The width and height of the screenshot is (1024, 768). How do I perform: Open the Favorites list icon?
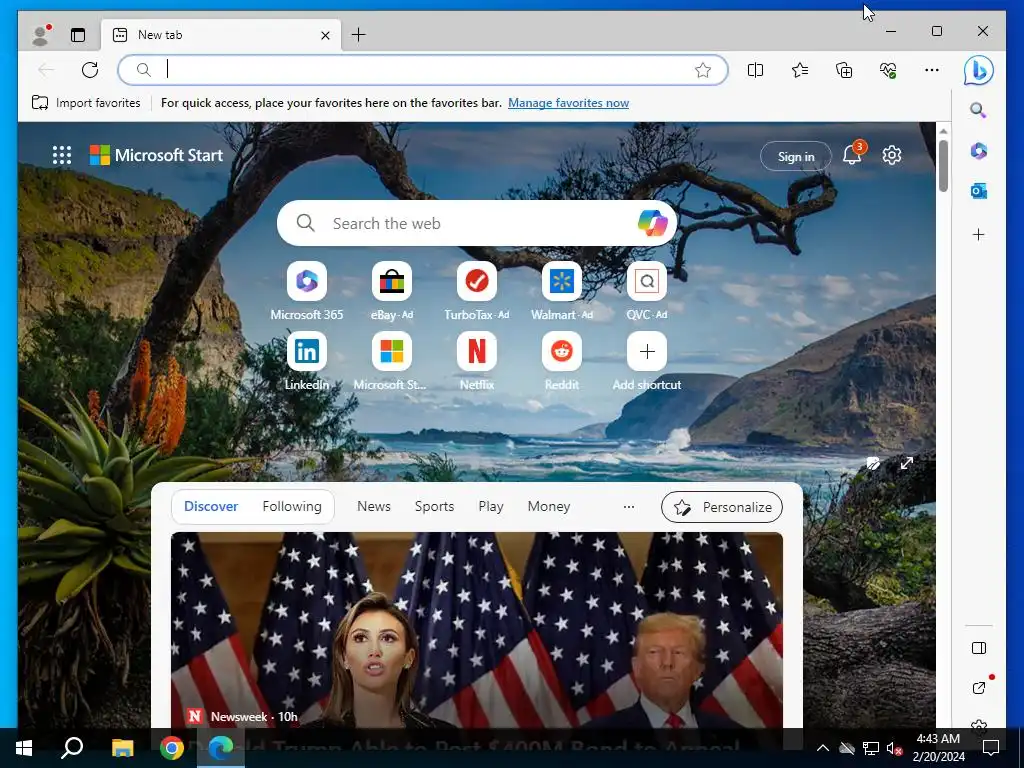[800, 70]
